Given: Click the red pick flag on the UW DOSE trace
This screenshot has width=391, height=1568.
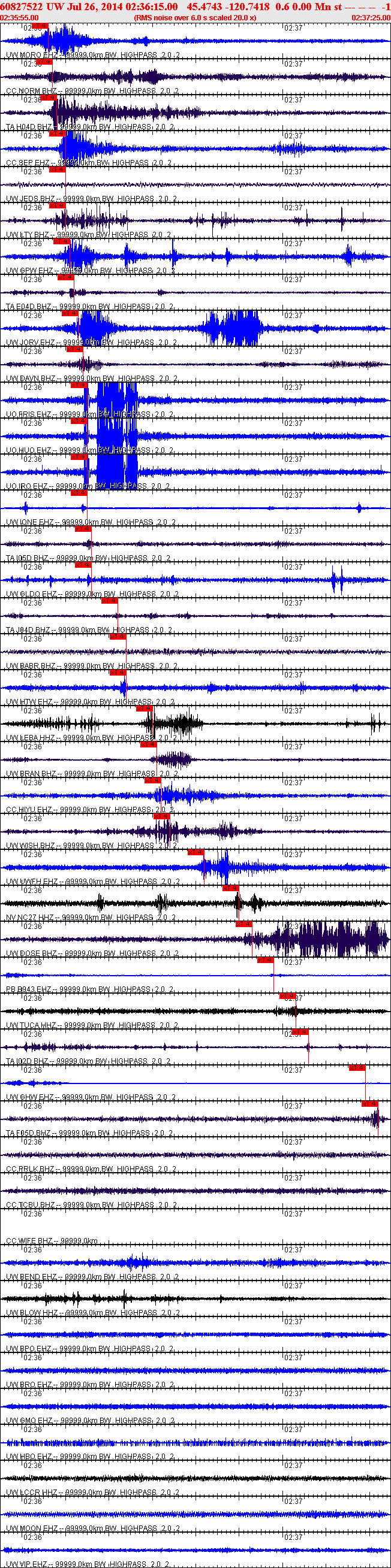Looking at the screenshot, I should coord(243,924).
